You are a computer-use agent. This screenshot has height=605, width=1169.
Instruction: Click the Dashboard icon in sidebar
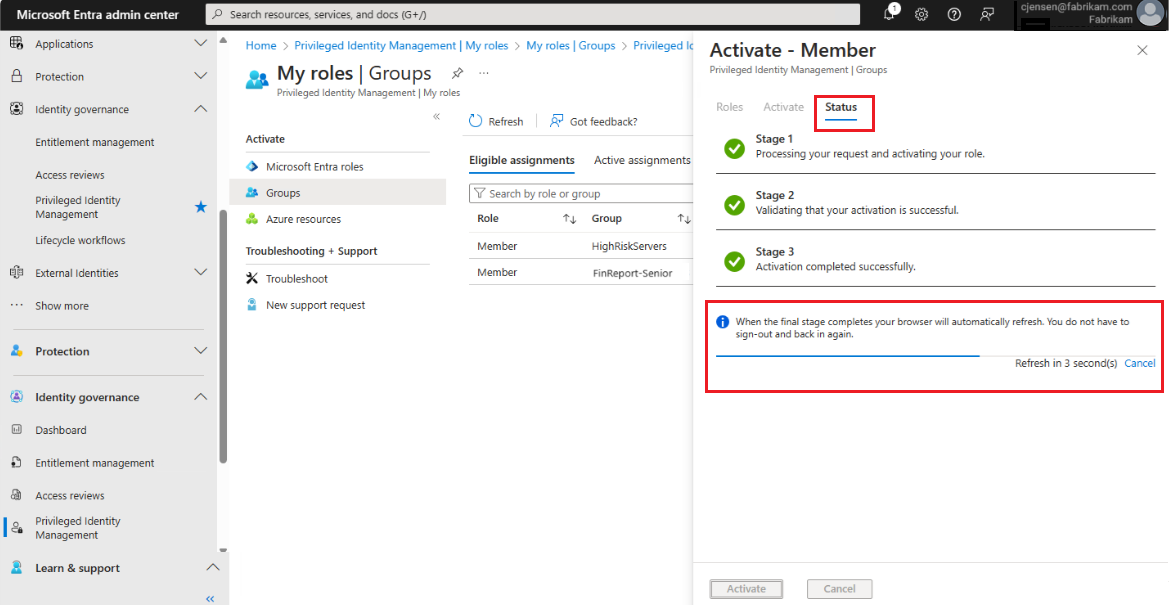(x=16, y=430)
